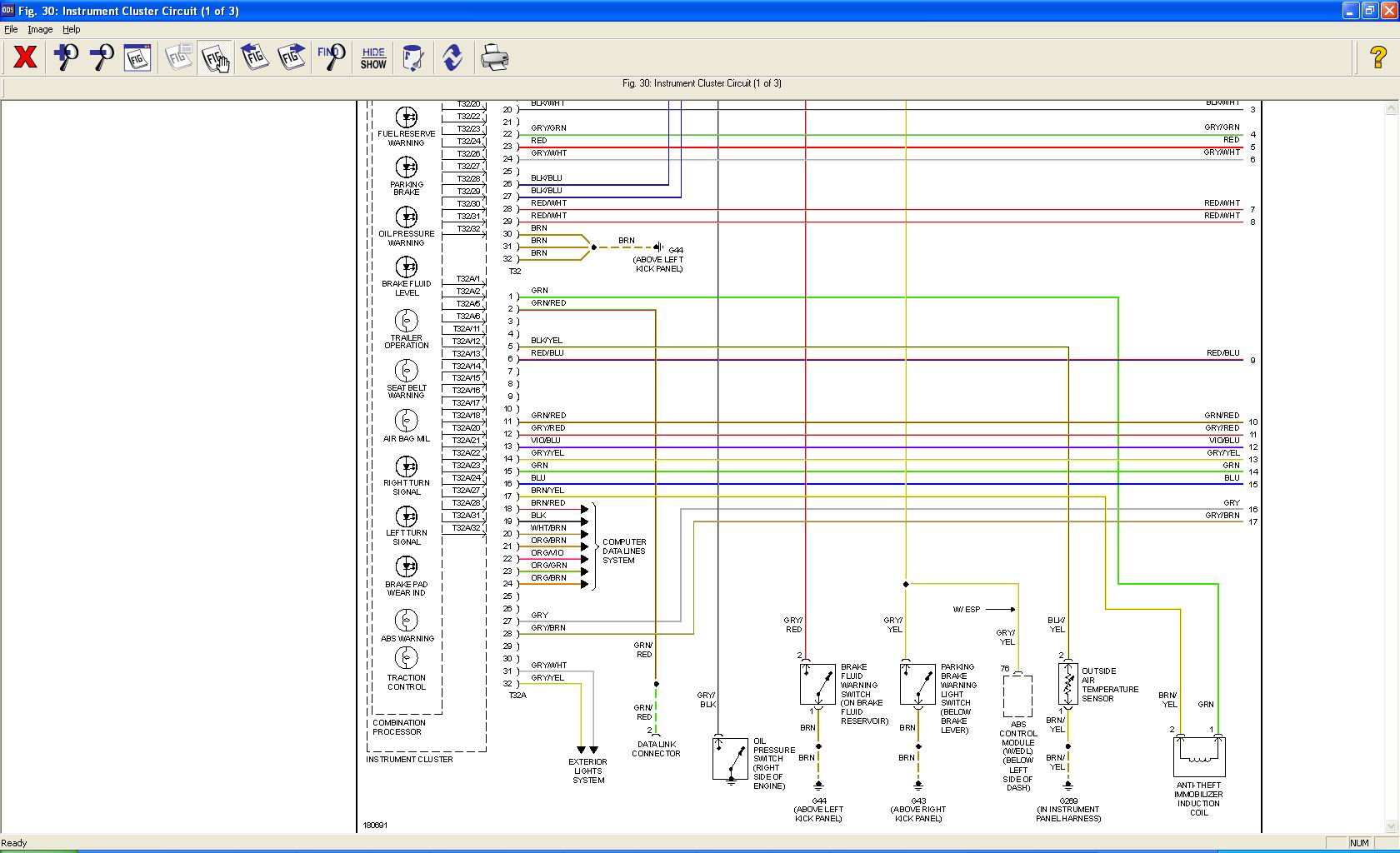This screenshot has width=1400, height=853.
Task: Go to the next figure
Action: (292, 57)
